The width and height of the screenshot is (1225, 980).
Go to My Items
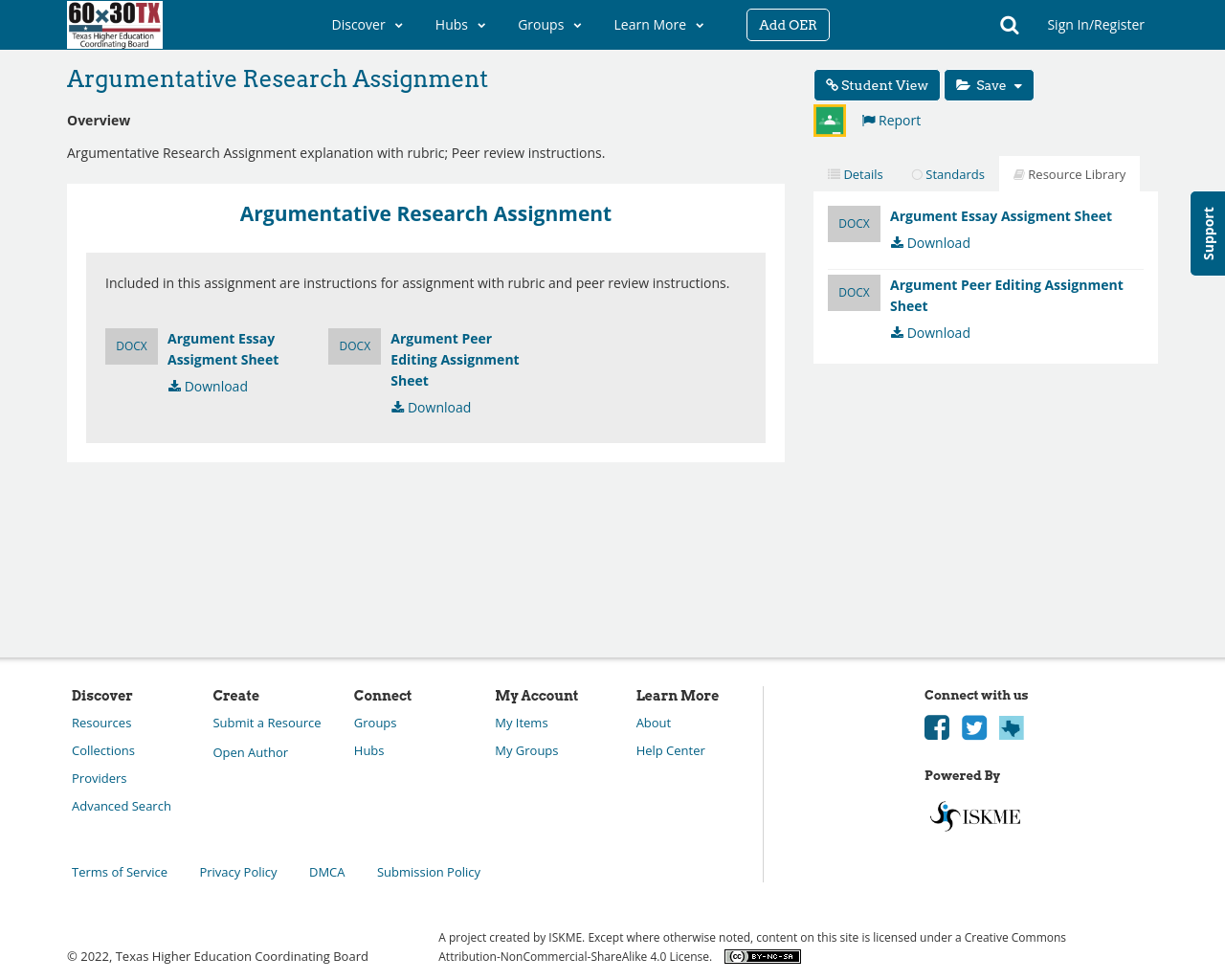click(x=522, y=724)
